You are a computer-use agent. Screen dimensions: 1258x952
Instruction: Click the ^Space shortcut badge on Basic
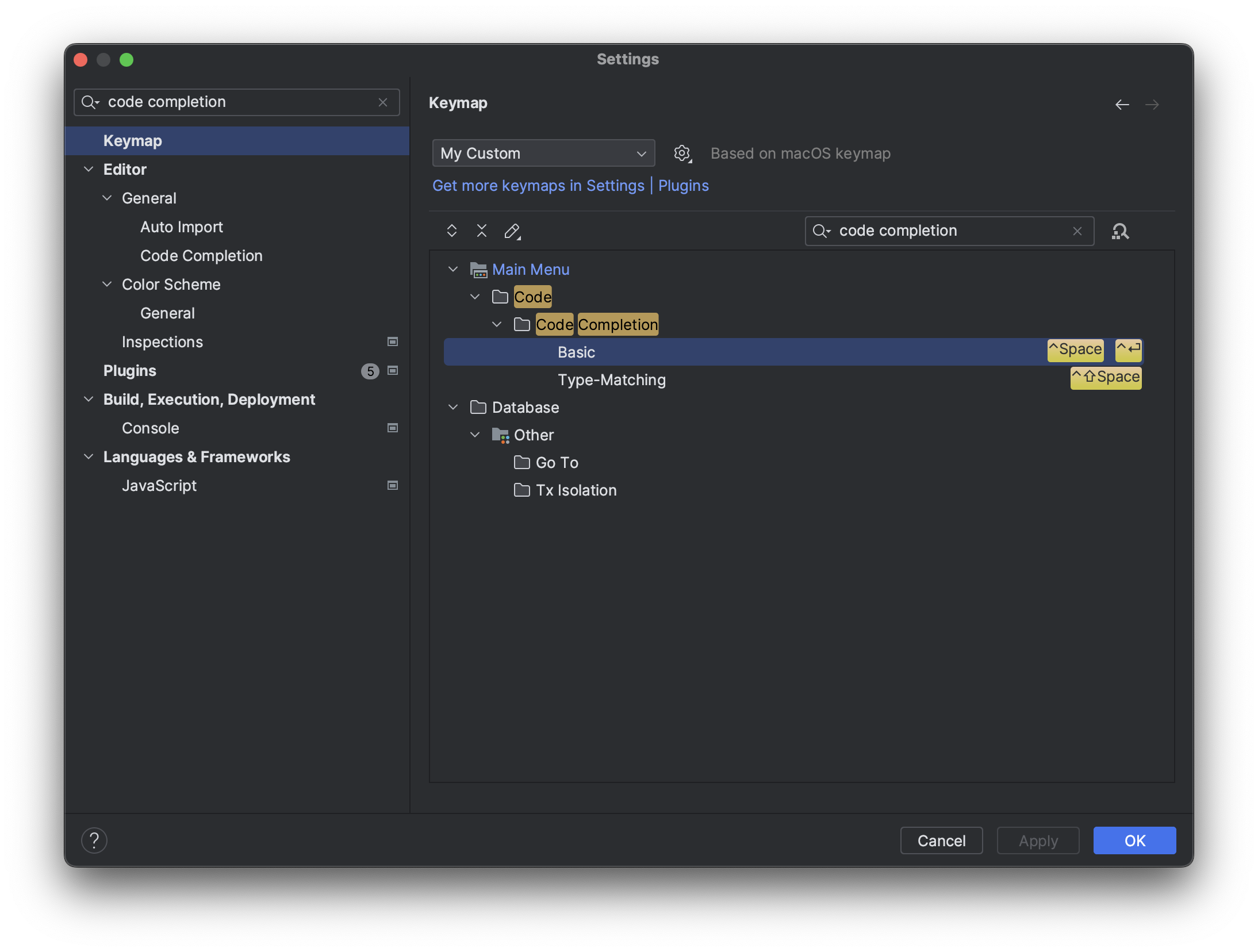click(x=1075, y=350)
